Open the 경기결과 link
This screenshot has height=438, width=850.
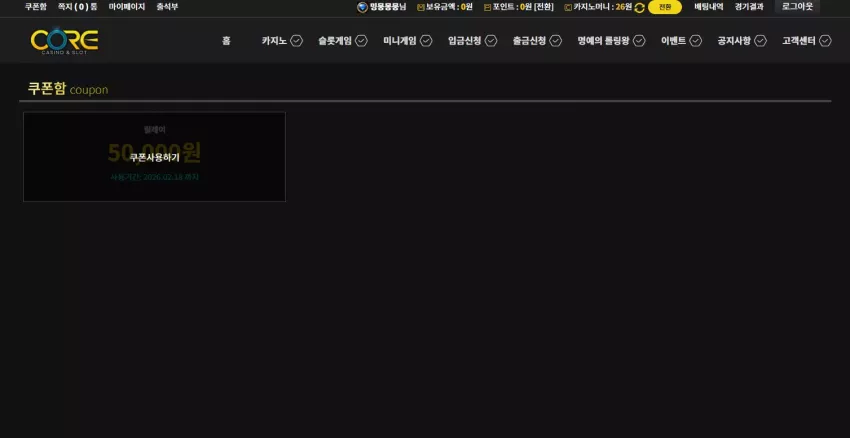[x=749, y=7]
